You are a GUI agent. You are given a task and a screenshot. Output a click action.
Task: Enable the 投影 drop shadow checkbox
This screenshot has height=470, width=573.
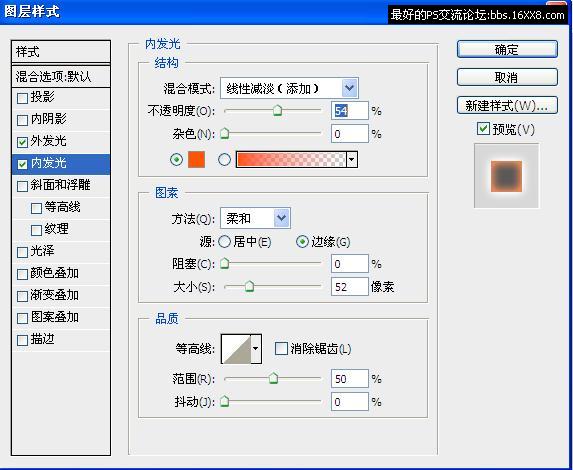tap(22, 98)
